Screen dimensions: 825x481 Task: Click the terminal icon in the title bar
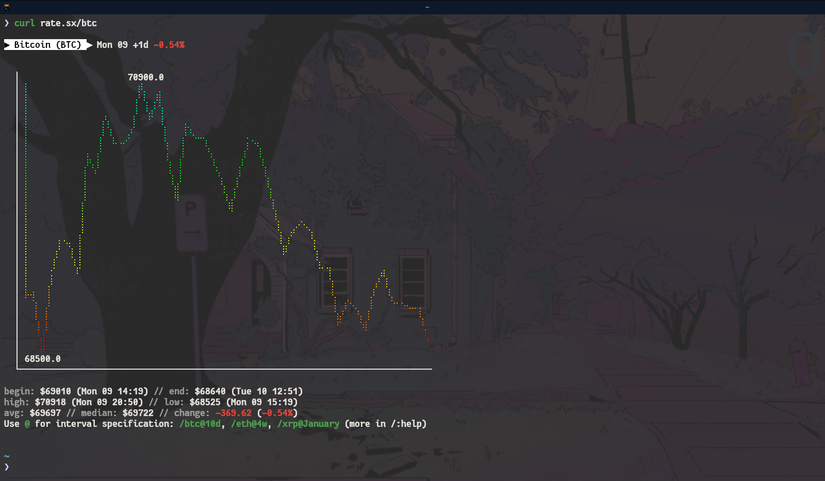tap(6, 7)
